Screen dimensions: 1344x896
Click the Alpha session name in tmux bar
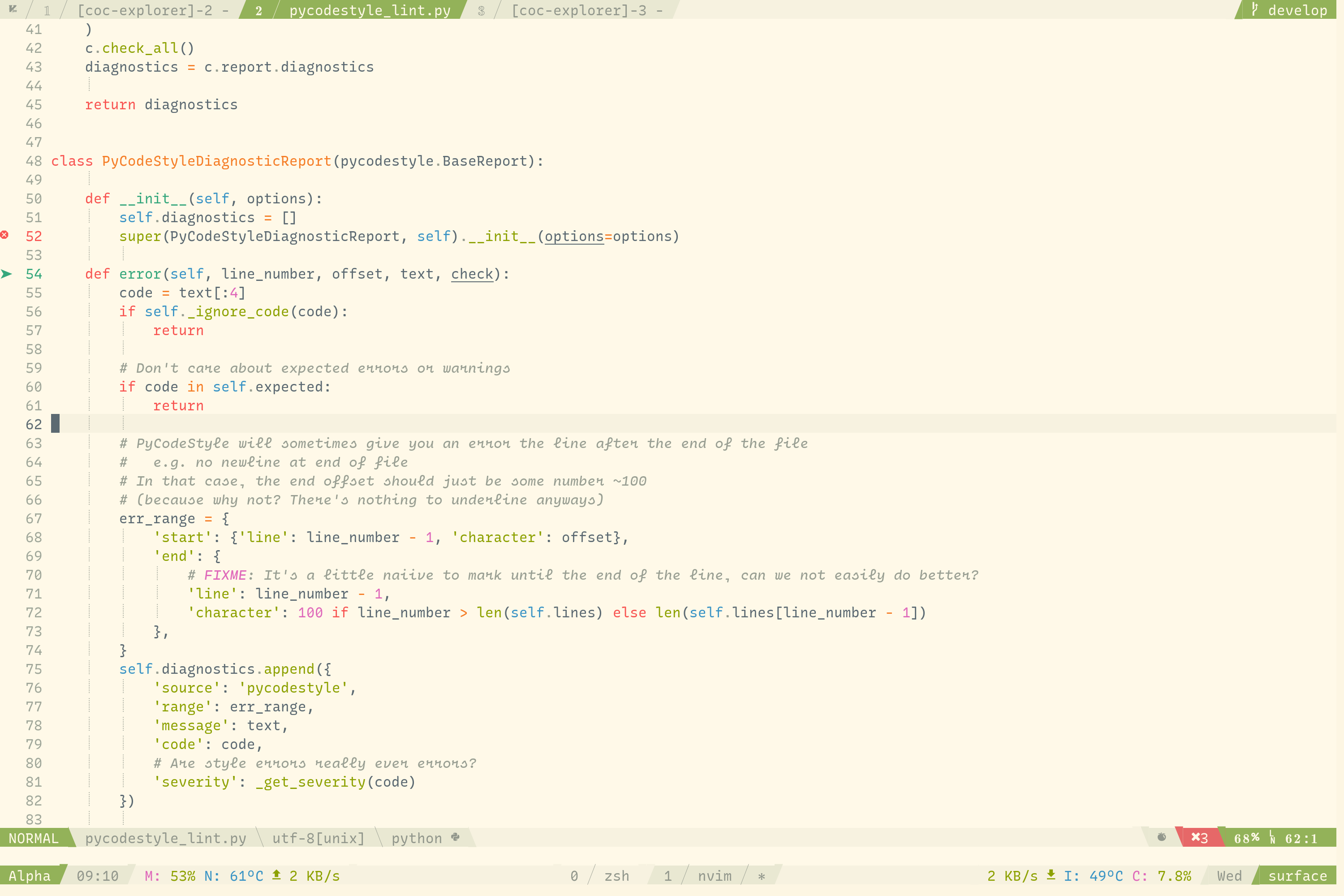tap(30, 876)
